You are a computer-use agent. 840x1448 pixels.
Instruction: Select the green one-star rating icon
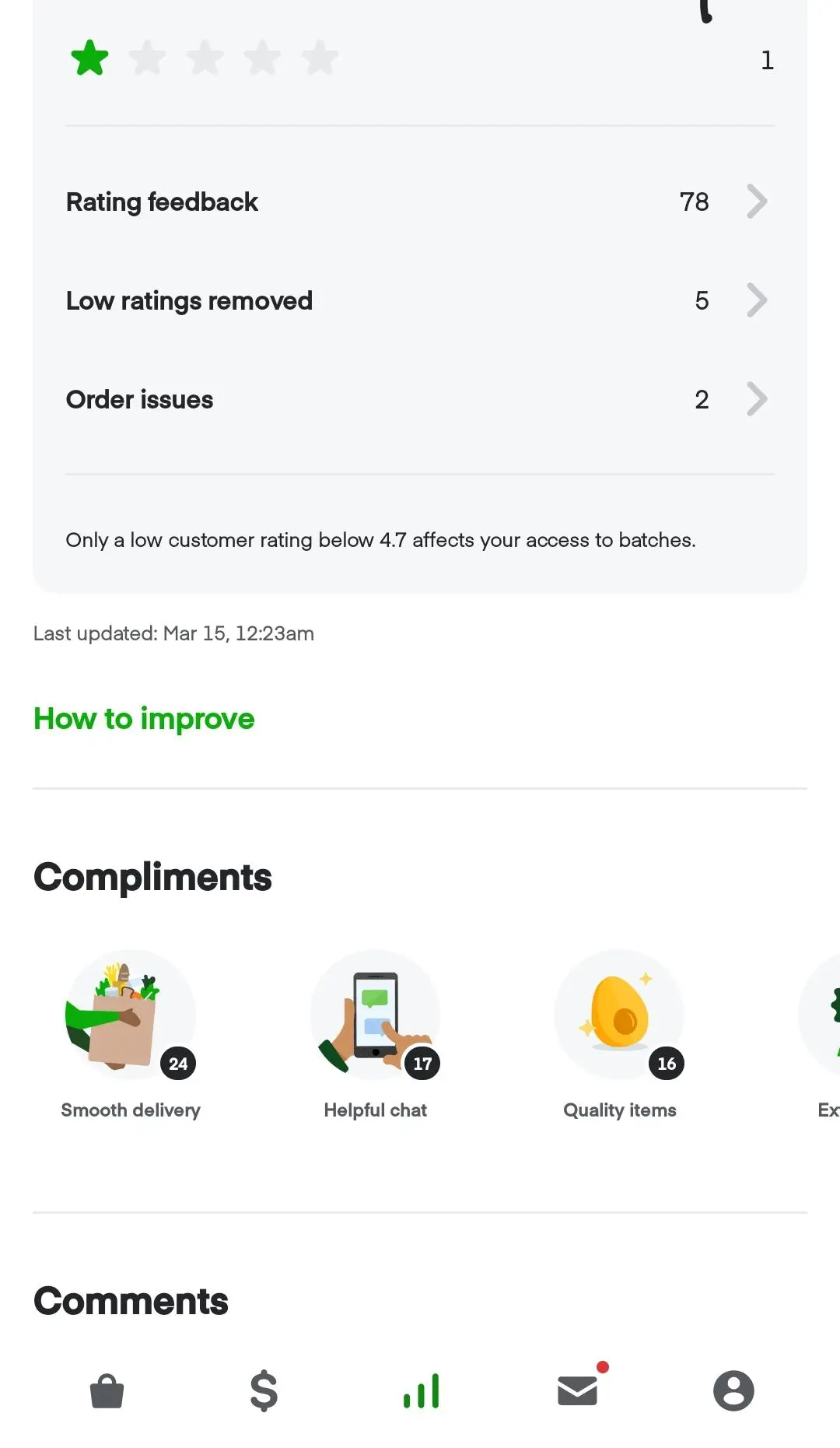(x=90, y=57)
